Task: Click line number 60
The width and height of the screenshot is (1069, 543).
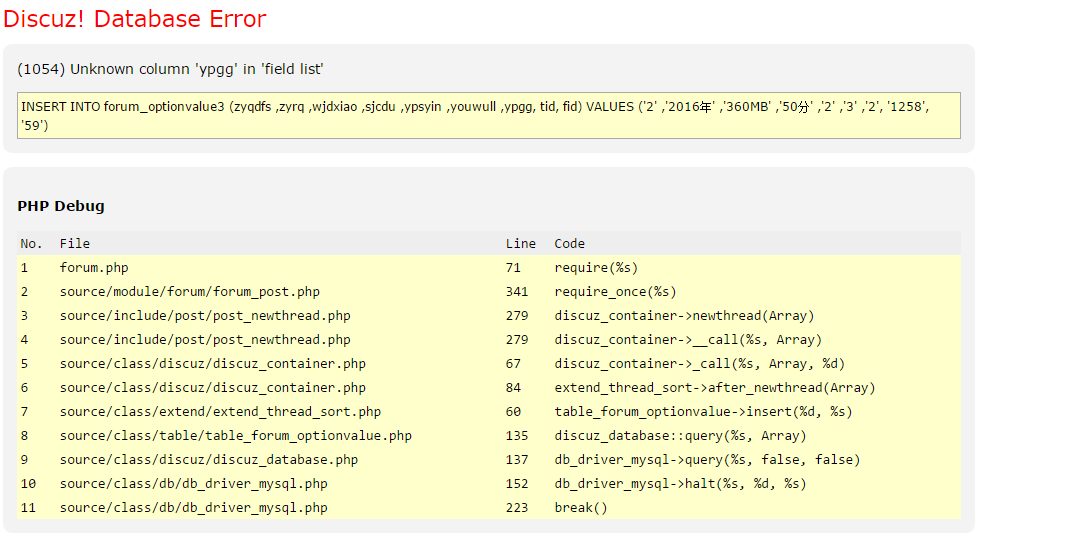Action: tap(513, 411)
